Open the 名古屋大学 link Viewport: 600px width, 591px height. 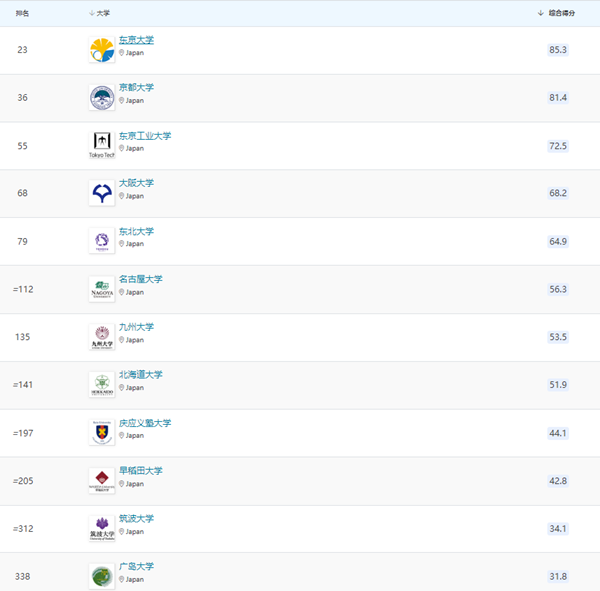point(140,279)
